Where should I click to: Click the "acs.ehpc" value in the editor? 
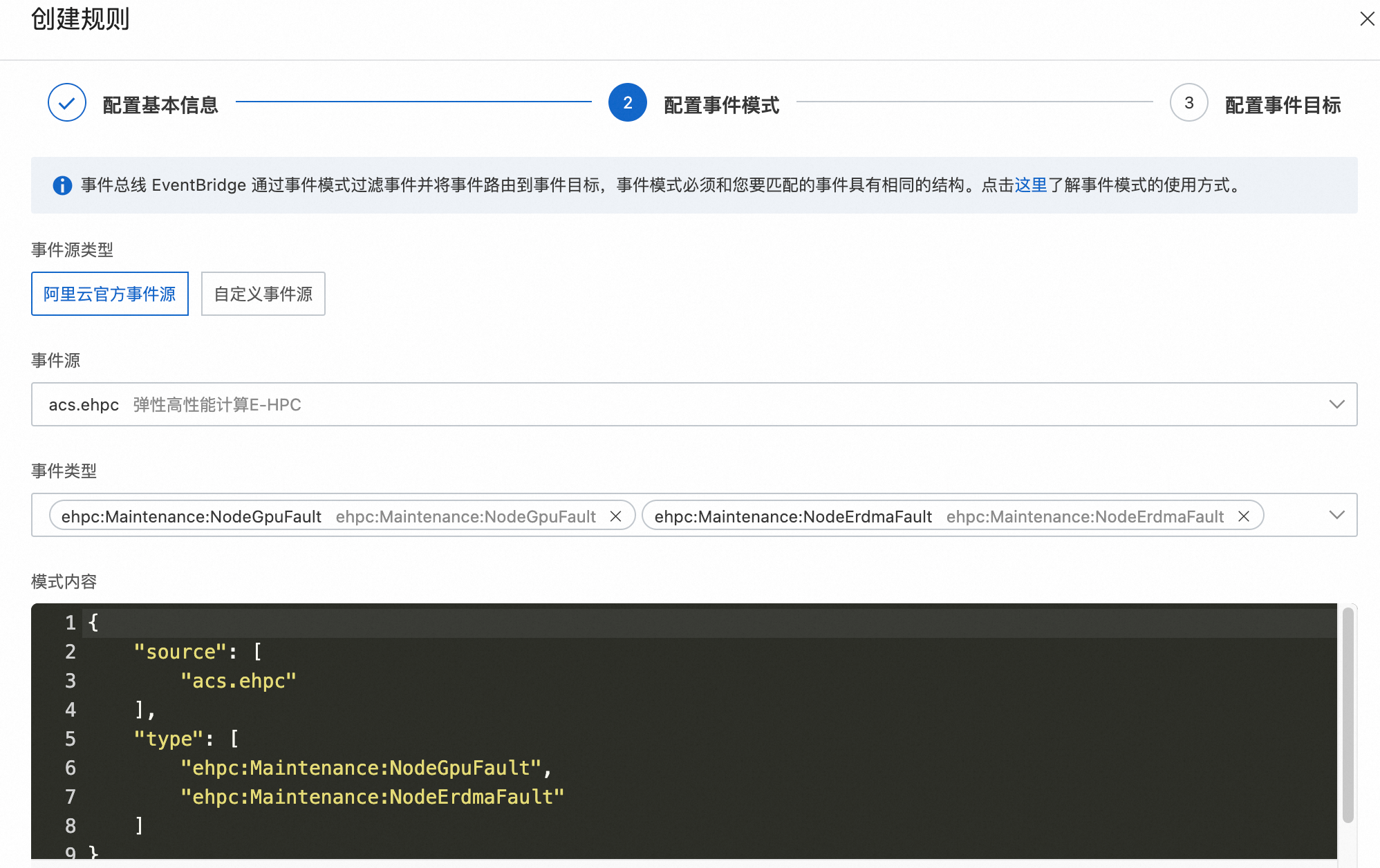(239, 681)
